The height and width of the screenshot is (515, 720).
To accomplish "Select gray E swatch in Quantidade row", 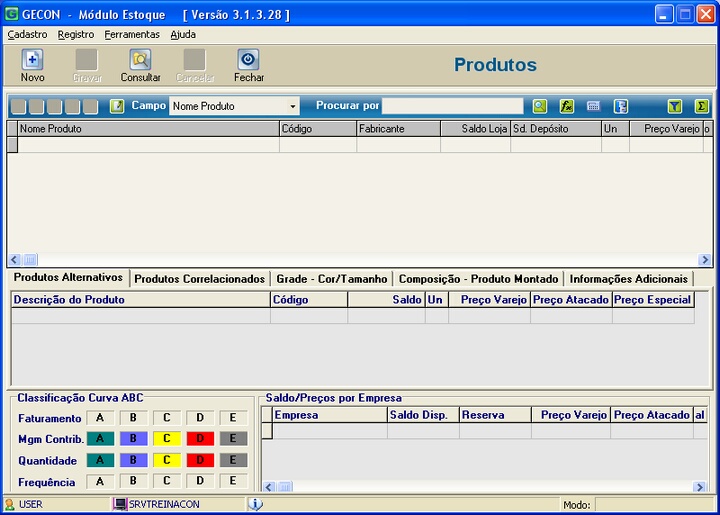I will (233, 460).
